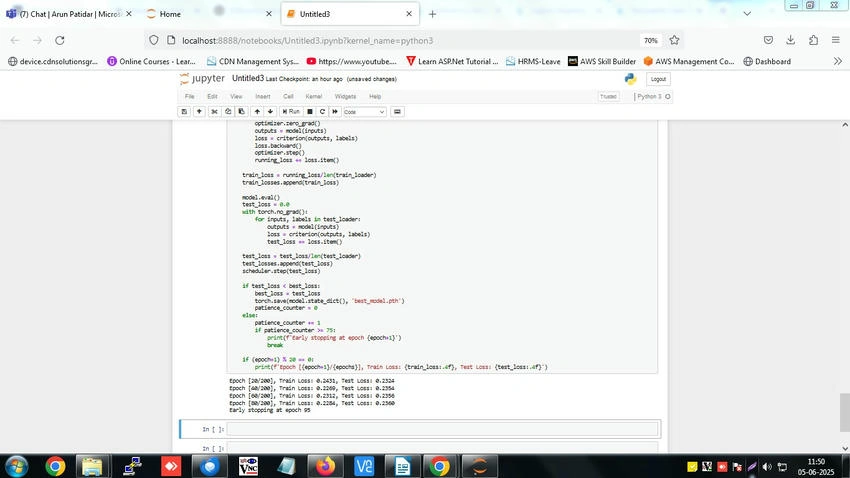Open the command palette keyboard icon
Screen dimensions: 850x478
point(397,112)
